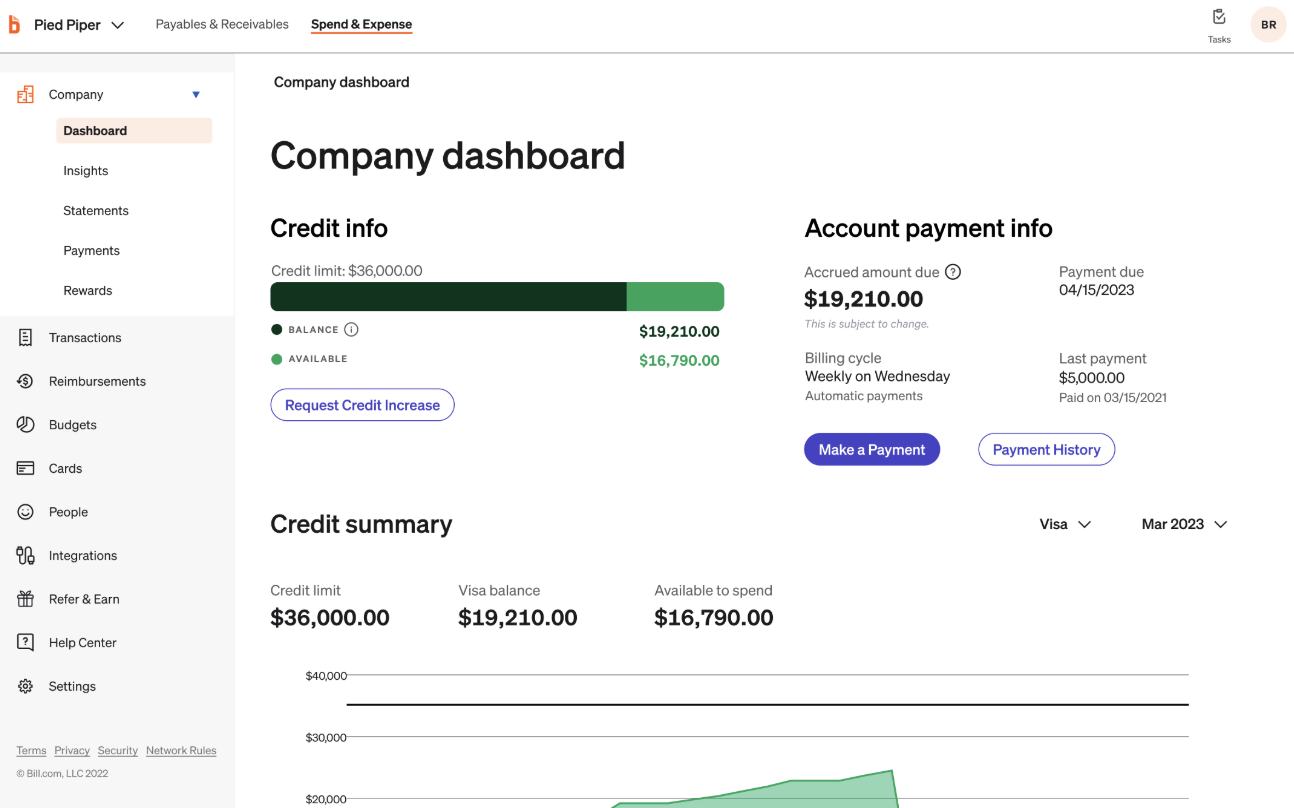Open the Mar 2023 month dropdown
The height and width of the screenshot is (808, 1294).
coord(1184,524)
